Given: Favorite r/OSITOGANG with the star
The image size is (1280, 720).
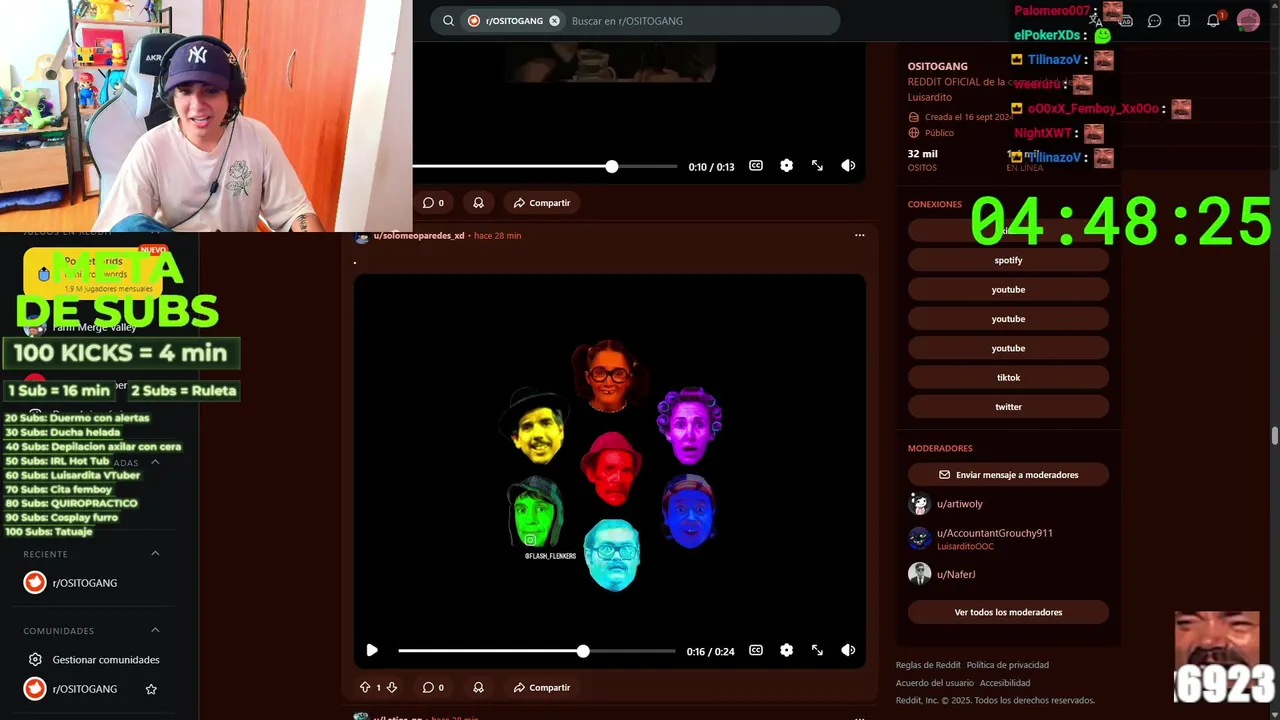Looking at the screenshot, I should click(151, 689).
